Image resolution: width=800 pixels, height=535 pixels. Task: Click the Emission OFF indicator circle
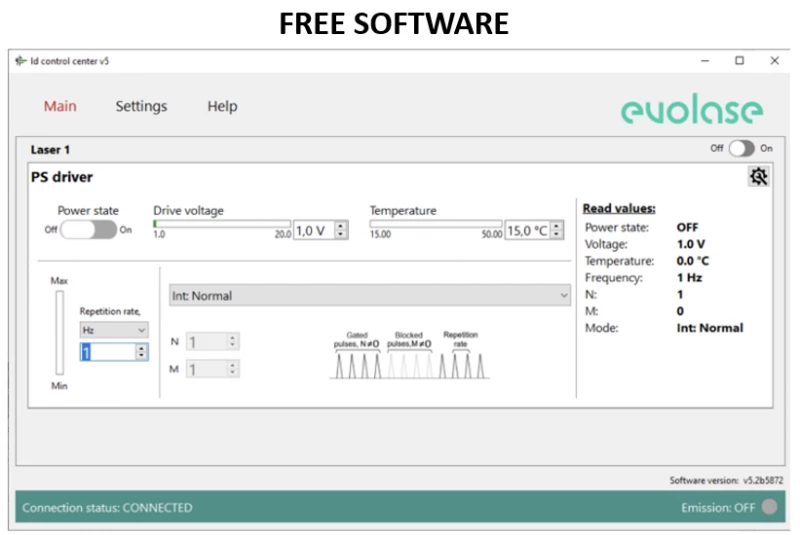pos(768,507)
